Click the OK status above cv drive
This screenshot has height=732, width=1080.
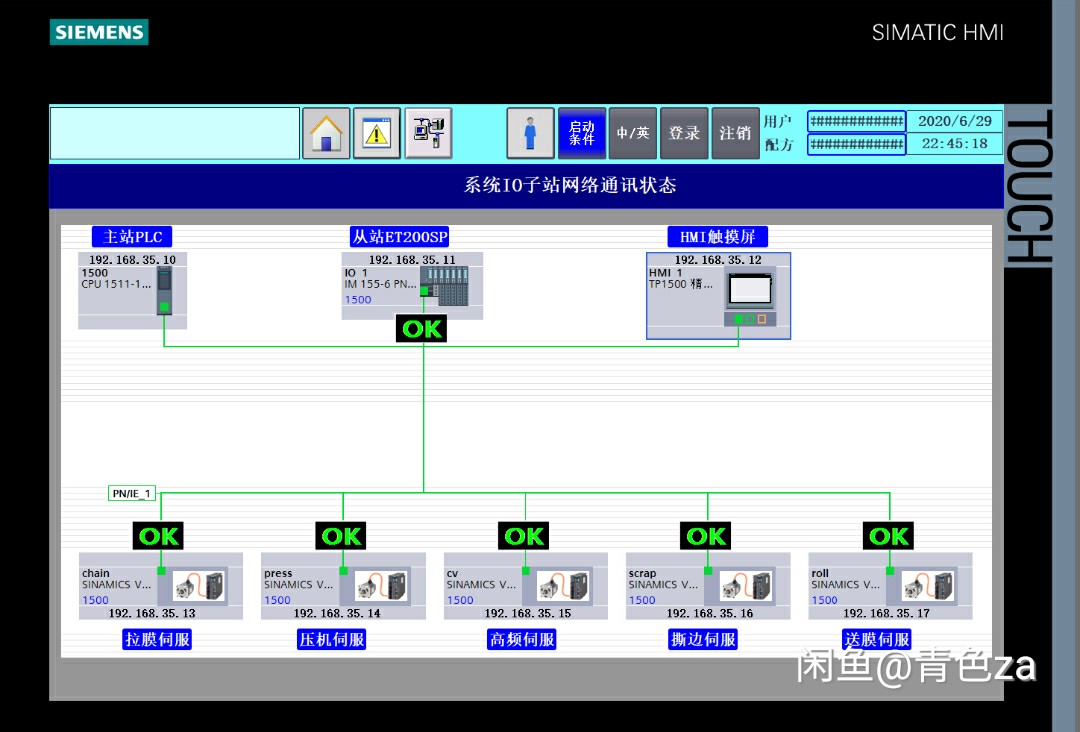(x=523, y=536)
